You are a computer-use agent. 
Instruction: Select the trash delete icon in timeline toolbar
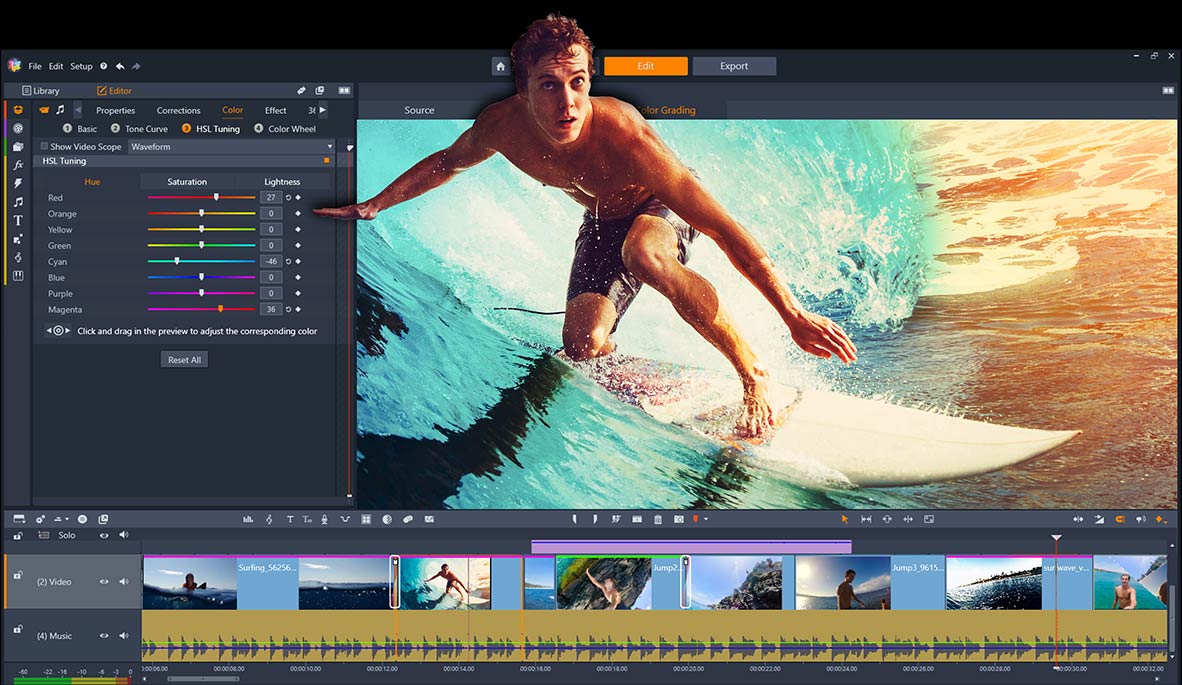658,519
